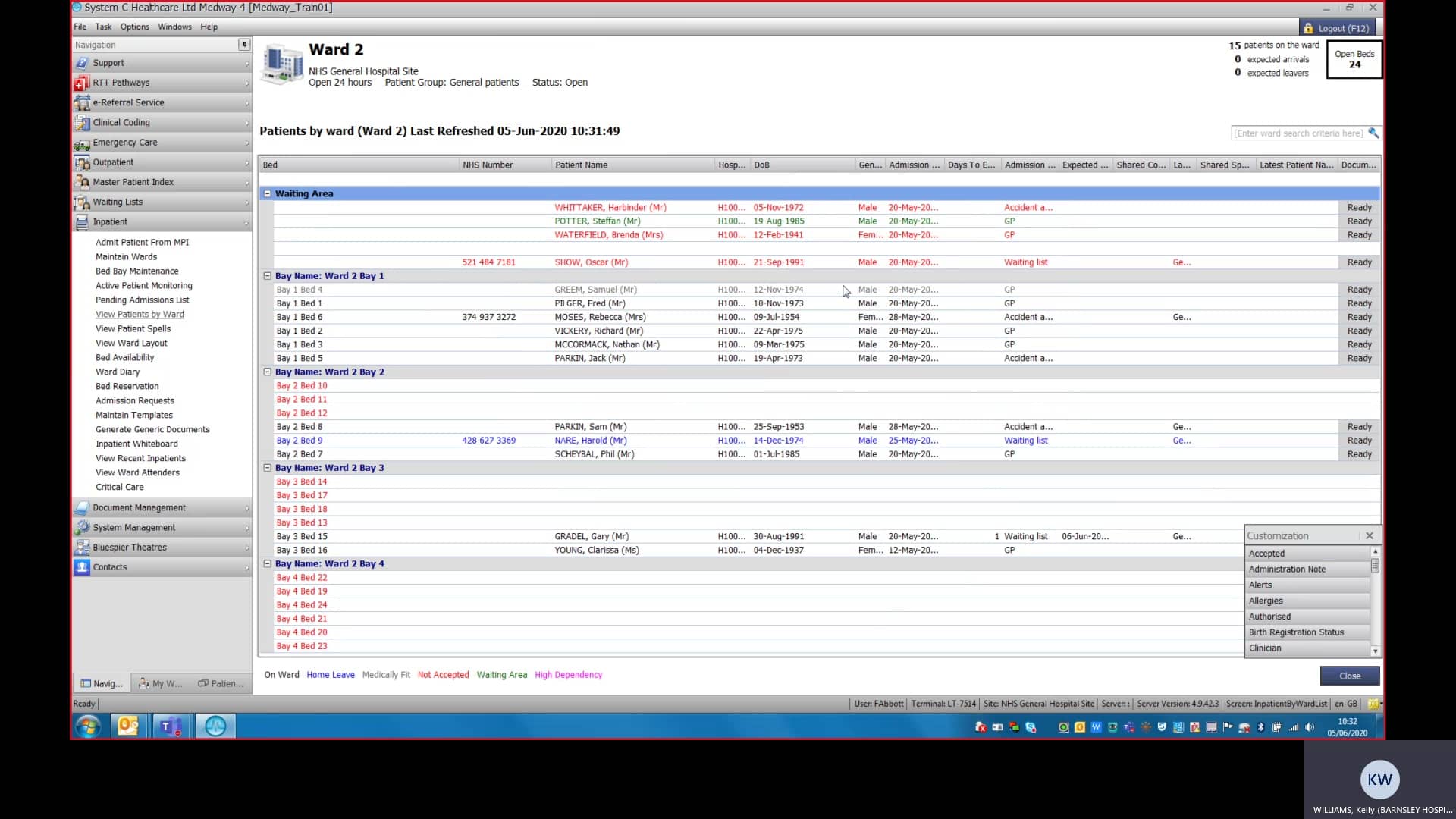Pin the Navigation panel
Image resolution: width=1456 pixels, height=819 pixels.
click(x=243, y=45)
